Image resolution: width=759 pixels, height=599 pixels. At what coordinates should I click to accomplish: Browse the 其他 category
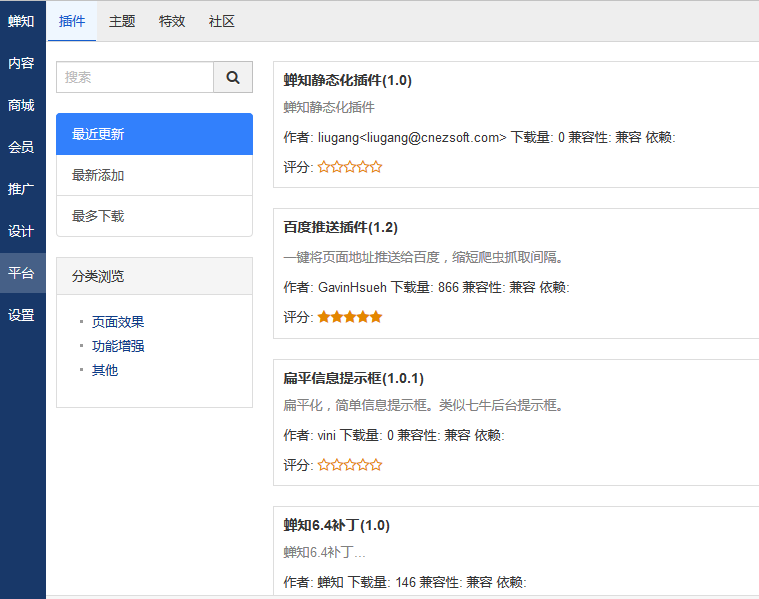(x=105, y=370)
